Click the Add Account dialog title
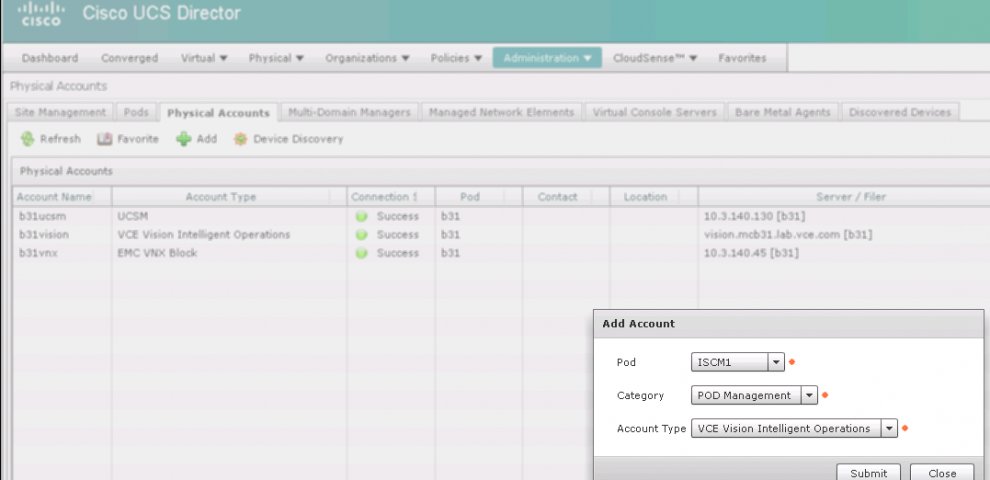990x480 pixels. pyautogui.click(x=638, y=324)
